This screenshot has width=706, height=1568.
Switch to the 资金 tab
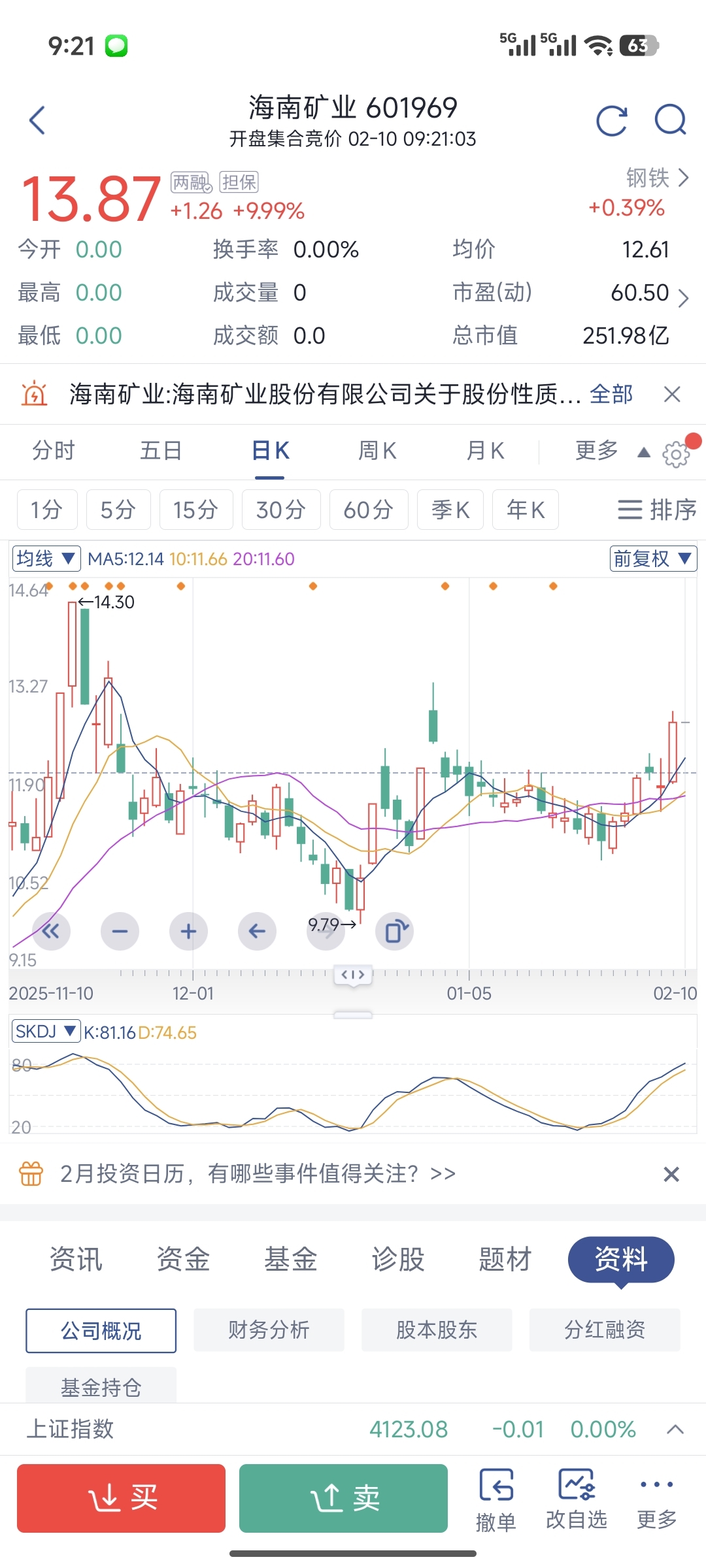coord(183,1259)
